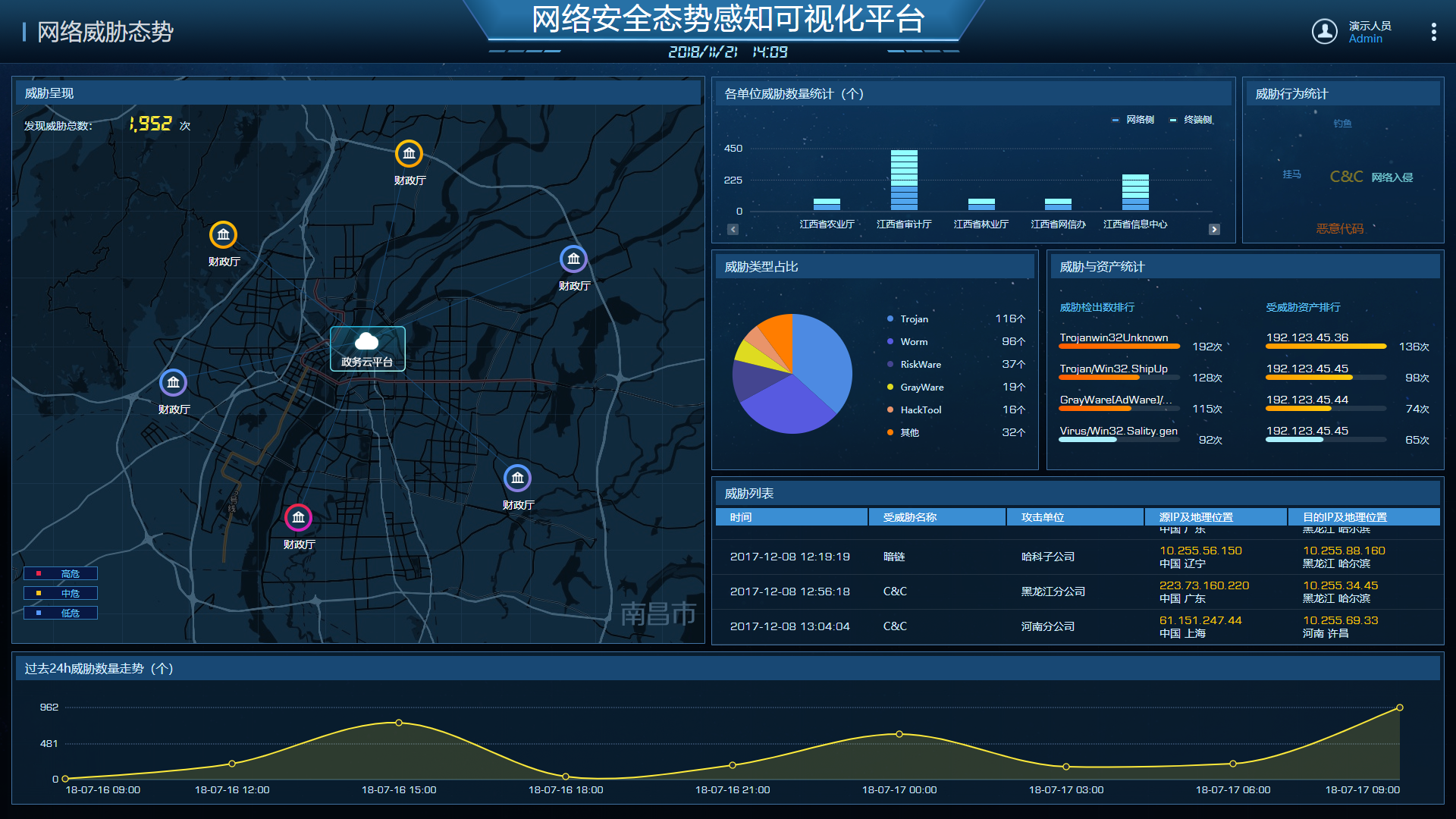Click the 江西省网信办 bar in chart

(1058, 205)
